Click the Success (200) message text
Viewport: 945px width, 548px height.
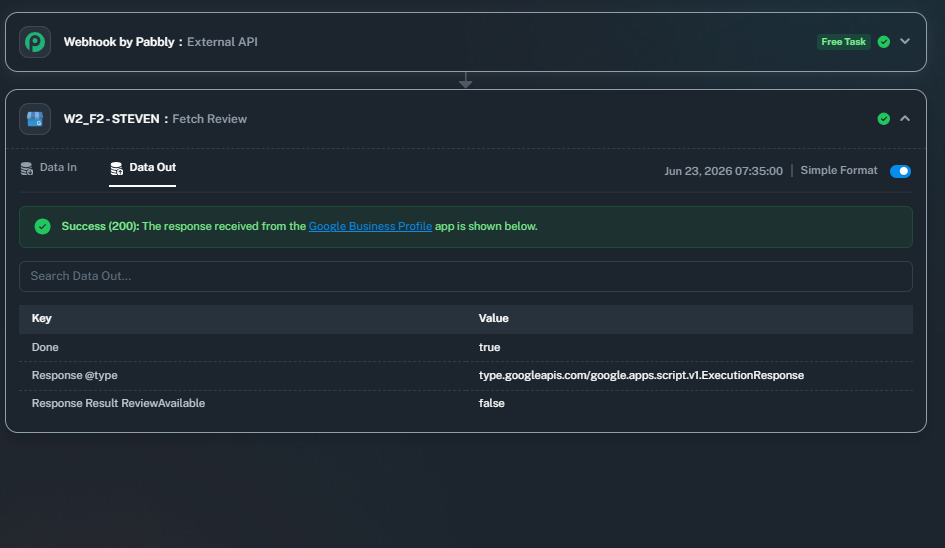pos(299,226)
